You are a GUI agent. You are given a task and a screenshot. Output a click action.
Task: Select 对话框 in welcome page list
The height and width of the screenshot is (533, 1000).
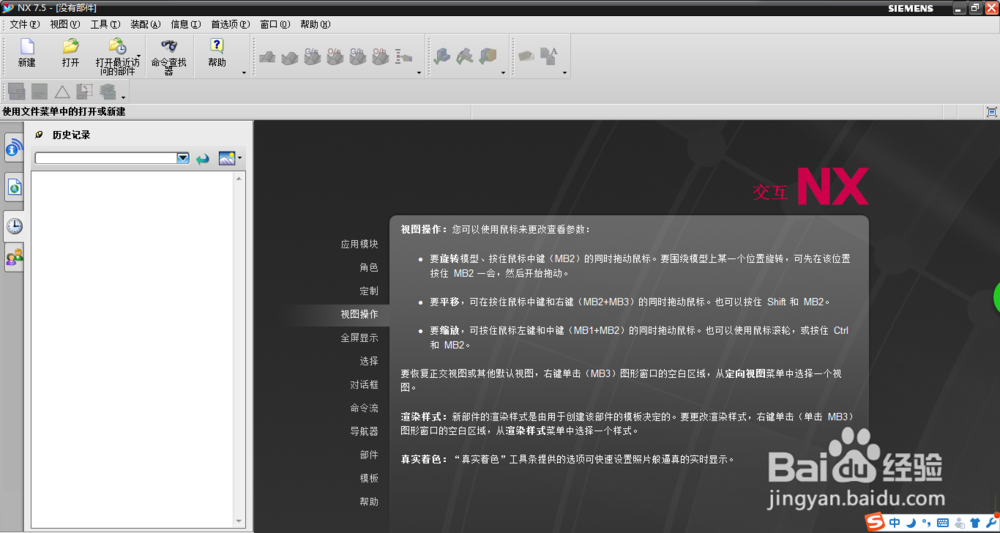coord(364,385)
